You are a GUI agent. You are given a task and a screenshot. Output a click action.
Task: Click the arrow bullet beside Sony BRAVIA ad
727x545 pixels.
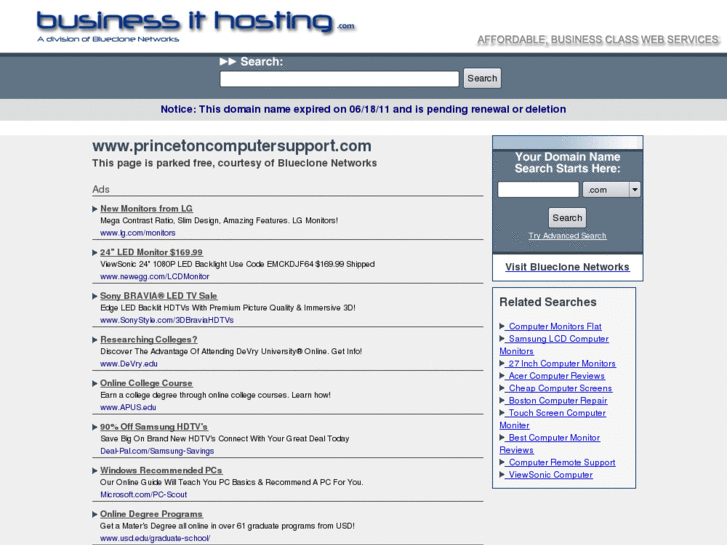click(x=95, y=296)
